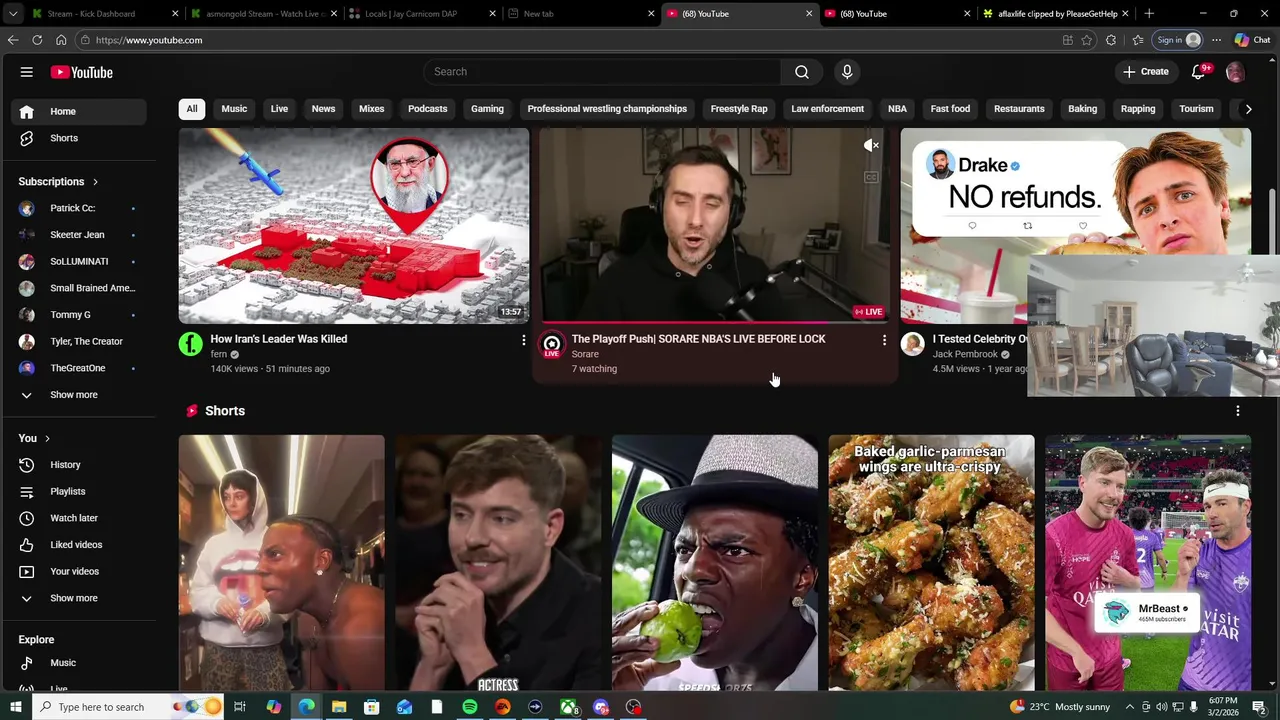Open the Drake NO refunds video thumbnail

[x=1075, y=225]
